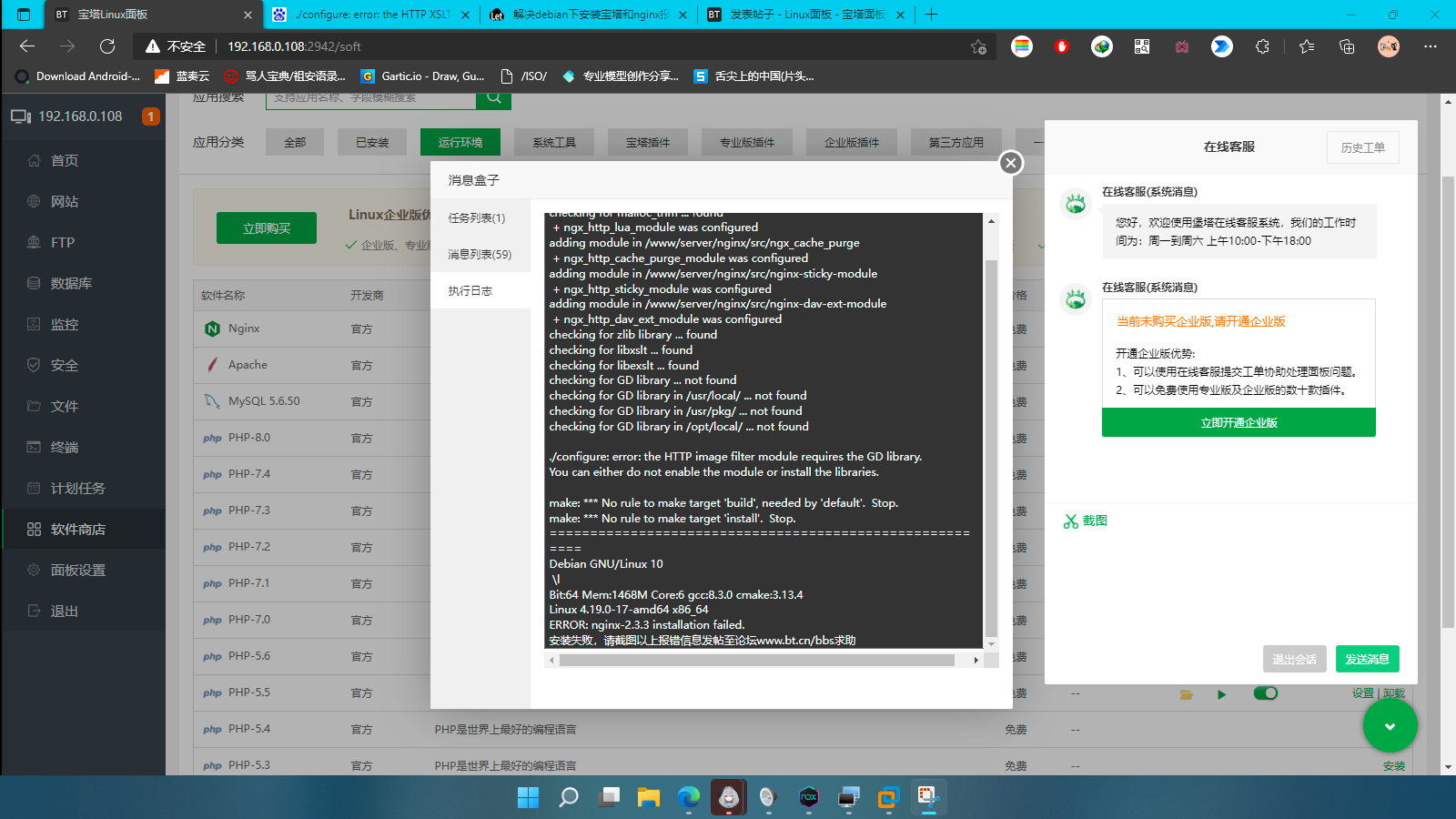
Task: Open the 监控 monitor sidebar icon
Action: [34, 324]
